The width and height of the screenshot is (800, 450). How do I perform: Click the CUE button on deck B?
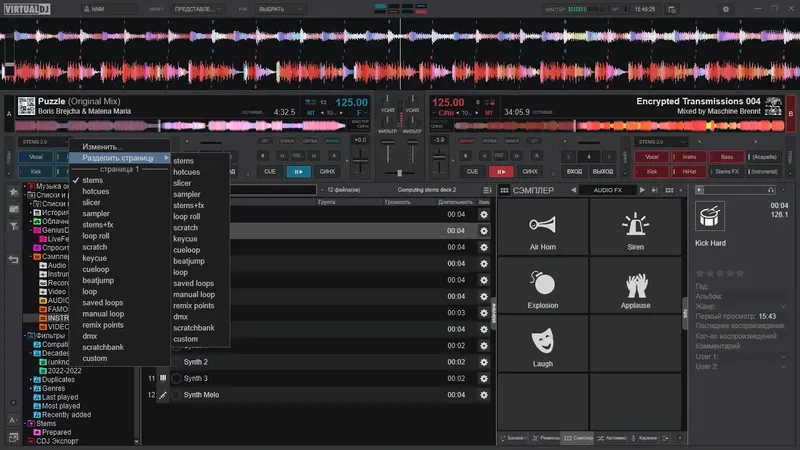click(x=472, y=171)
